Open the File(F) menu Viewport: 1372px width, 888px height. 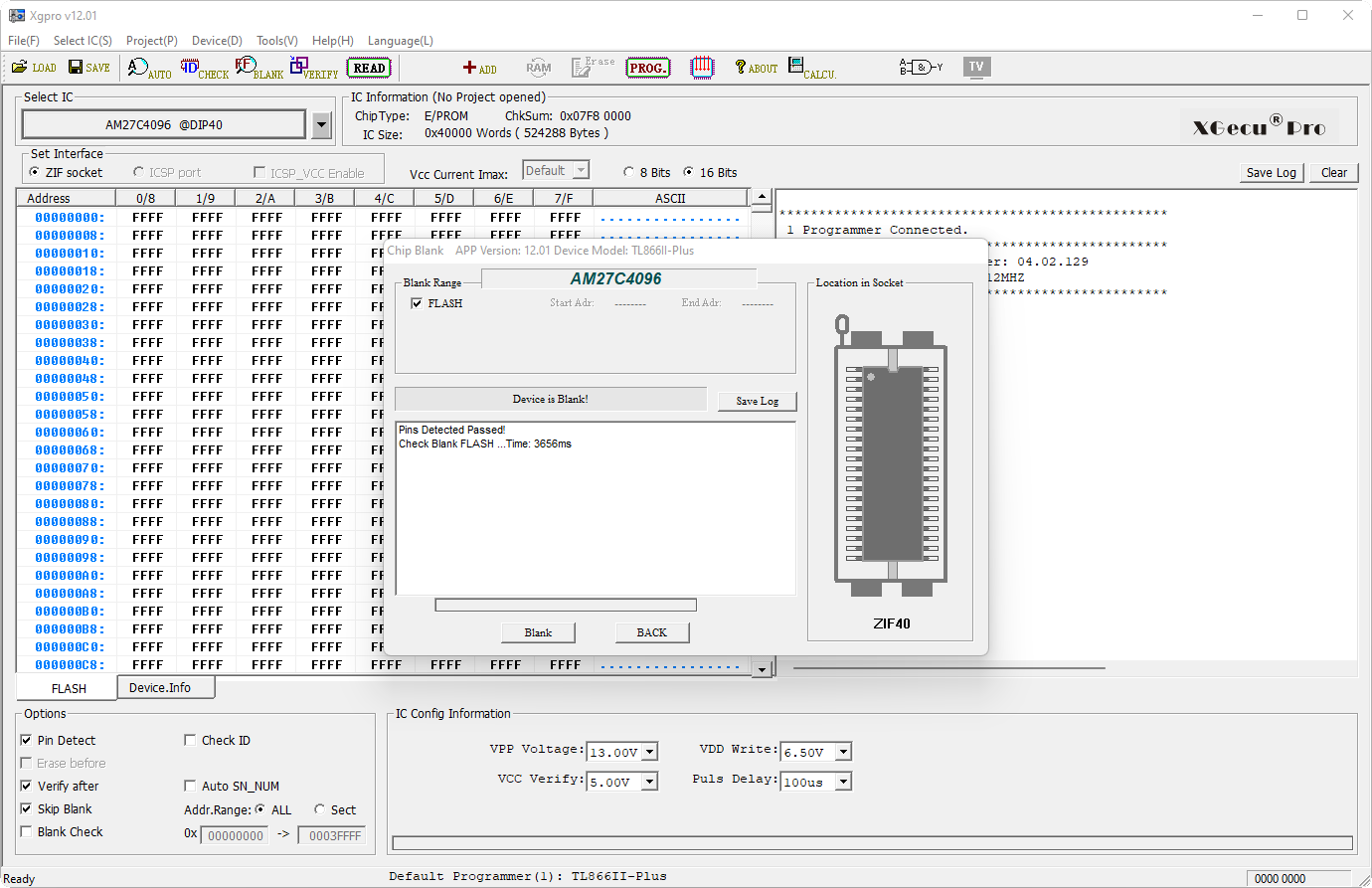(24, 41)
